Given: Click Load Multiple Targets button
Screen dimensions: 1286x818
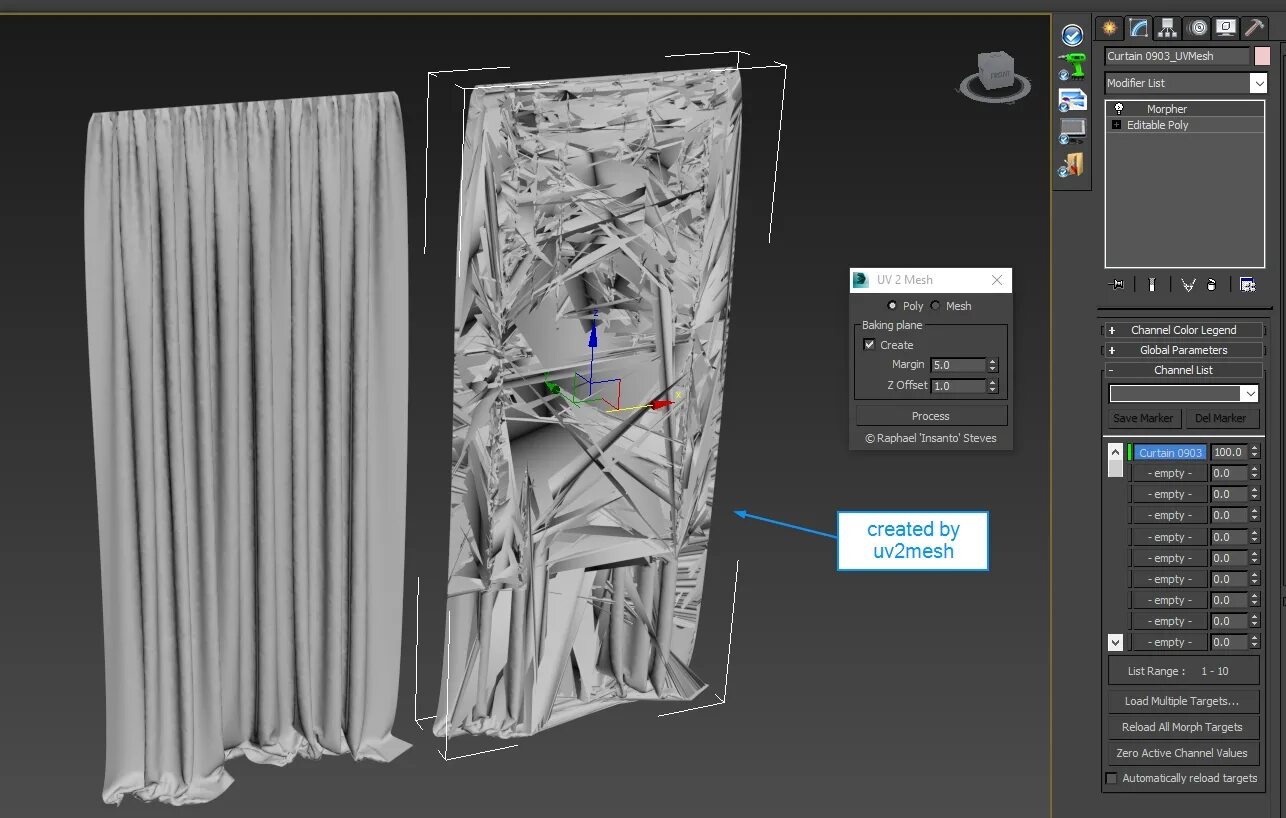Looking at the screenshot, I should 1183,700.
